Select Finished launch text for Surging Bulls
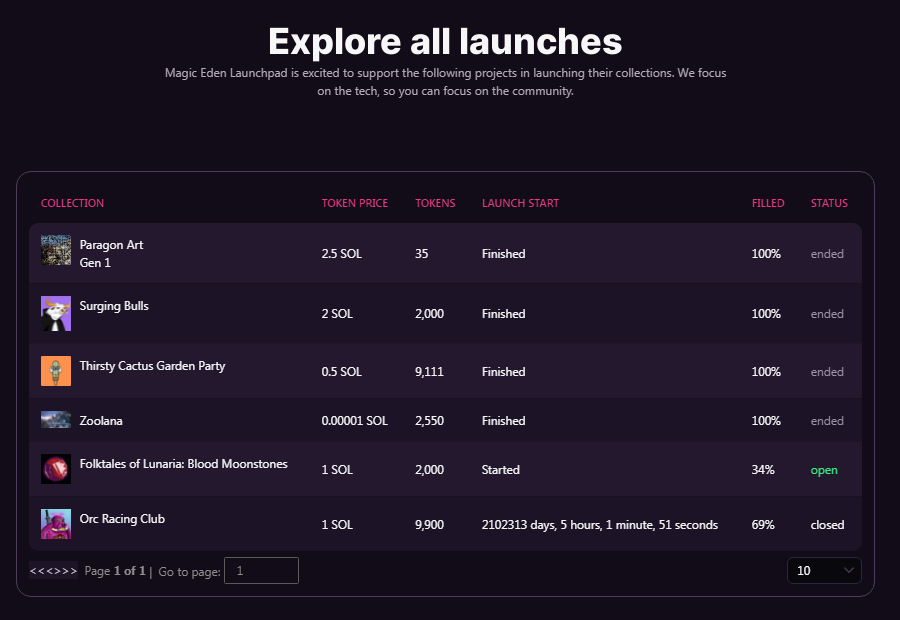Viewport: 900px width, 620px height. pyautogui.click(x=503, y=314)
